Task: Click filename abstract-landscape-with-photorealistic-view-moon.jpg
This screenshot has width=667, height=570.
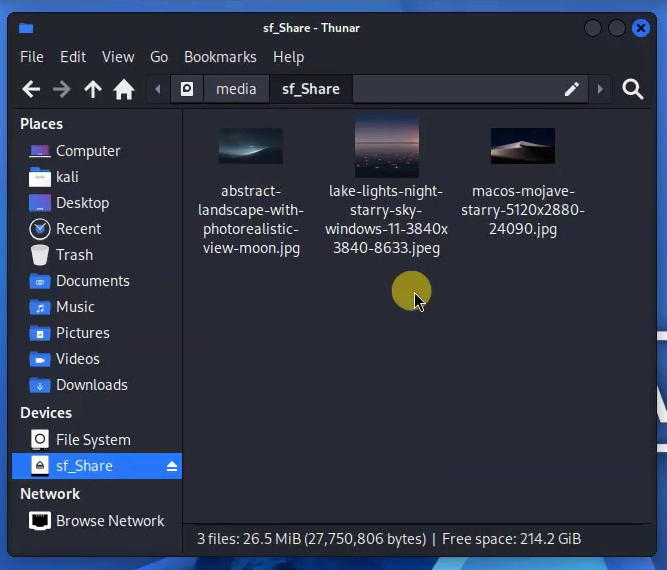Action: (x=251, y=219)
